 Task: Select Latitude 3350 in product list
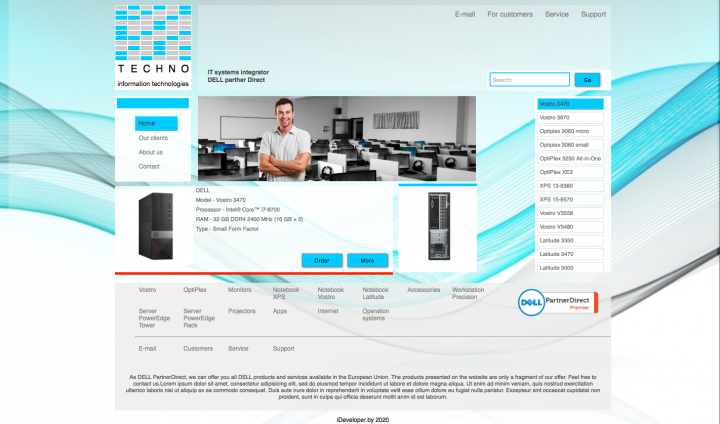570,240
